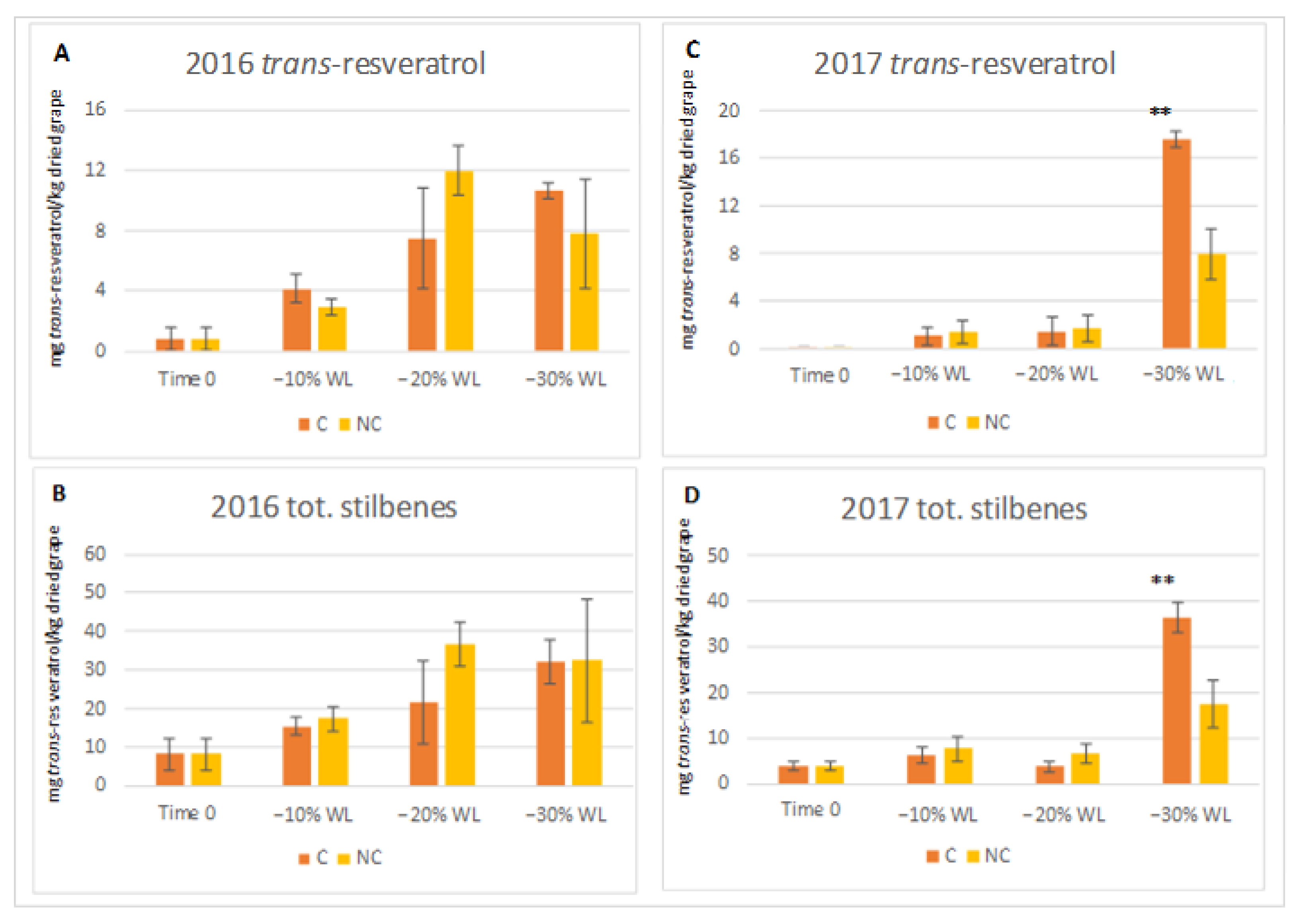Click the panel letter A label

coord(61,53)
